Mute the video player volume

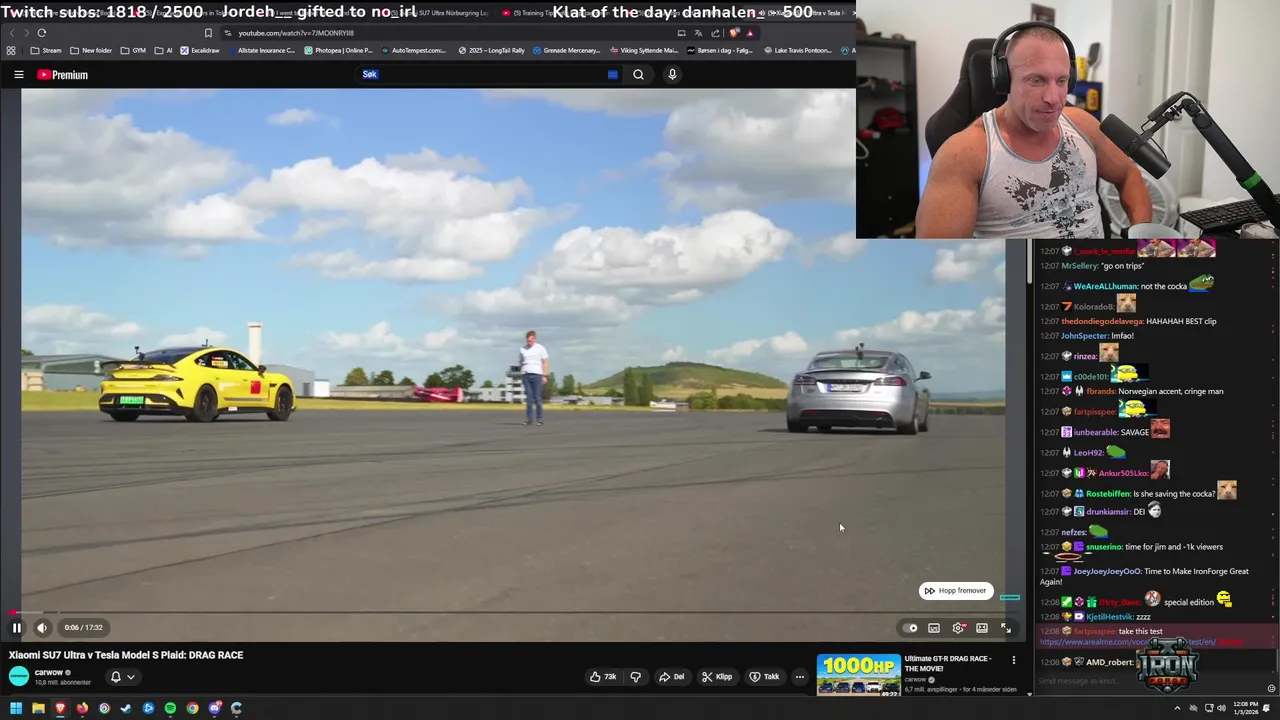(x=42, y=628)
